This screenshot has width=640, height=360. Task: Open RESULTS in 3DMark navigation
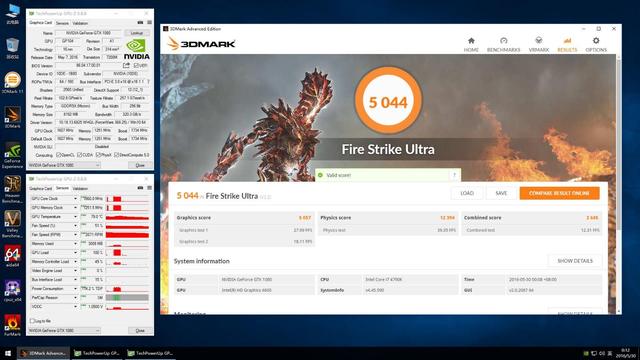567,44
